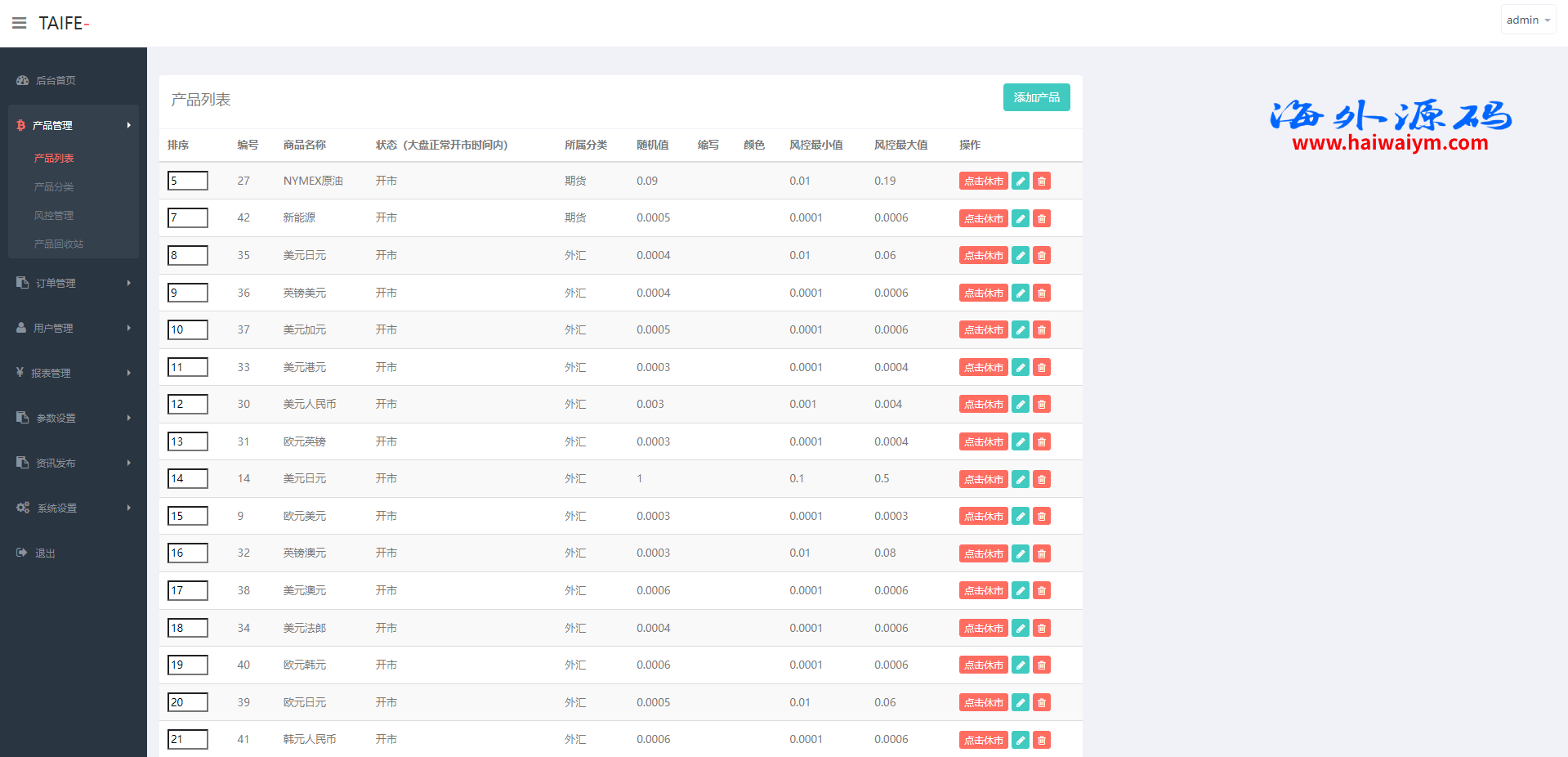Click the edit icon for 韩元人民币 row
This screenshot has height=757, width=1568.
[1020, 740]
